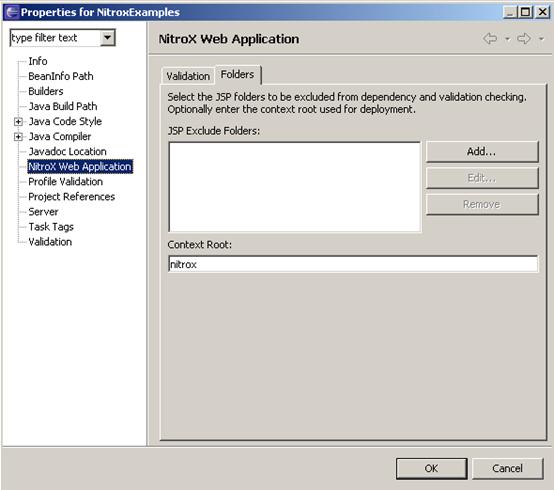The height and width of the screenshot is (490, 554).
Task: Expand the Java Compiler node
Action: (x=18, y=137)
